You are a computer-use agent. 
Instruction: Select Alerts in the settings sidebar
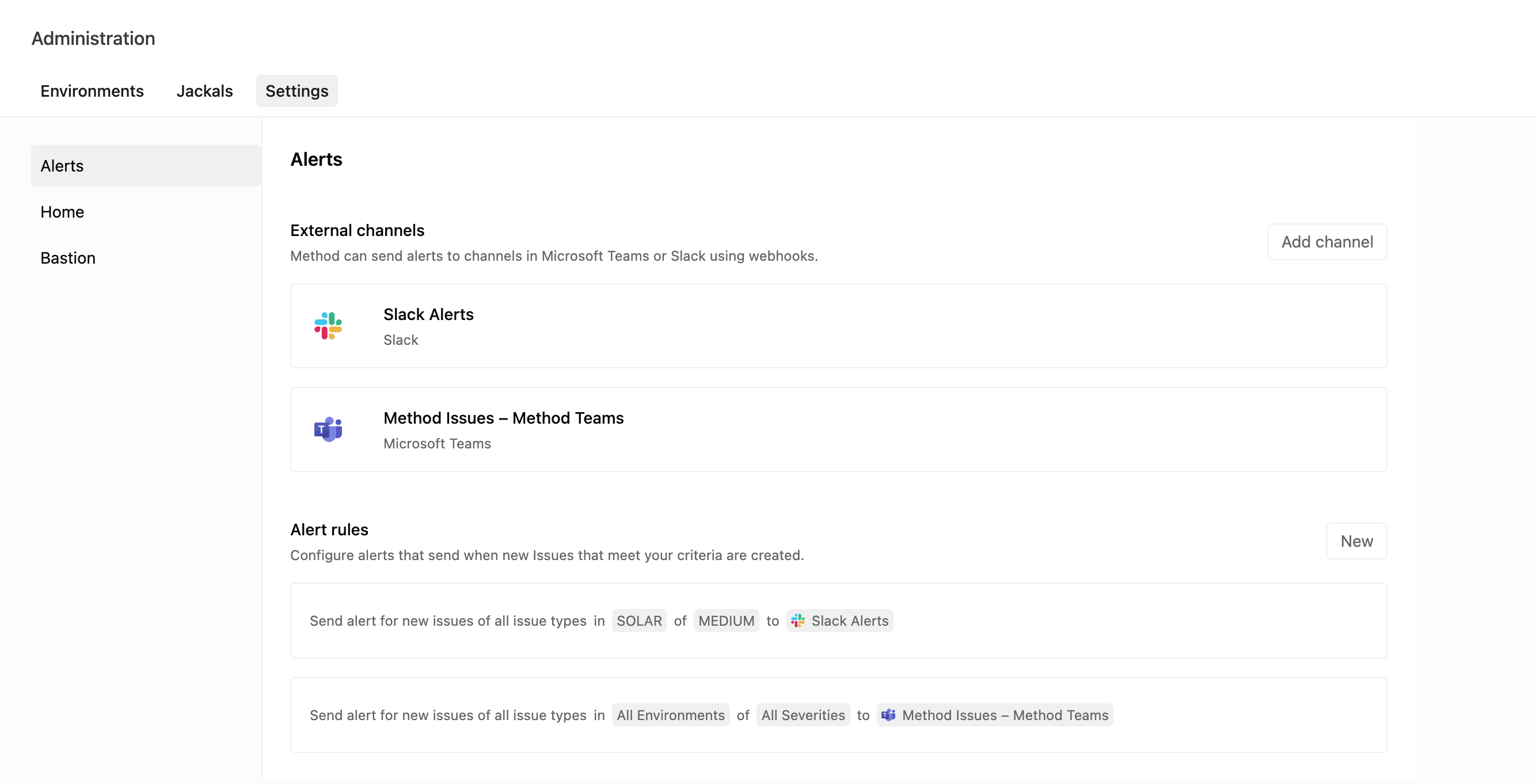146,166
